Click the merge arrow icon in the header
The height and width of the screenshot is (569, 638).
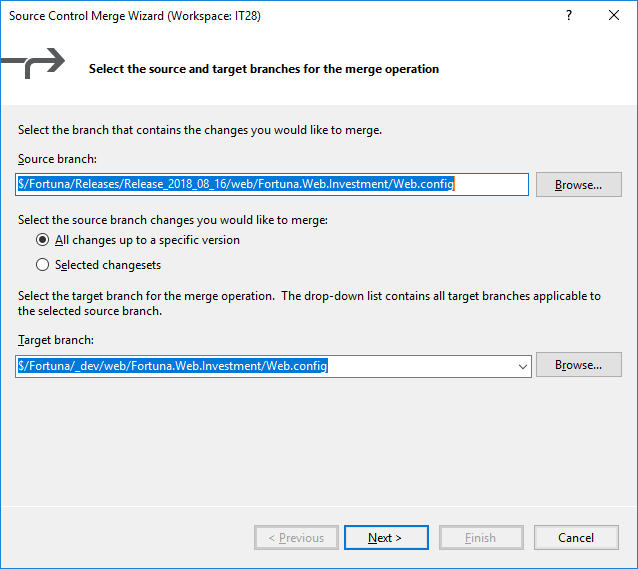[x=37, y=67]
